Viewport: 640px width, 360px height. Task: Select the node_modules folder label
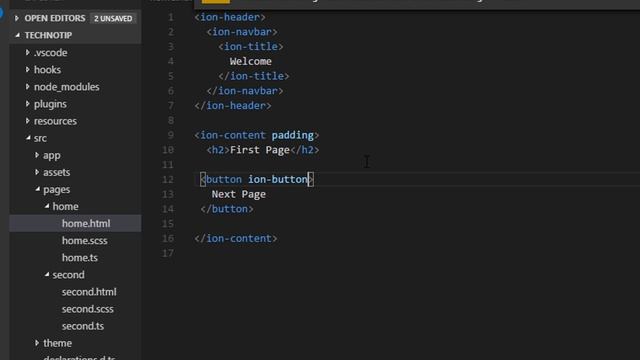67,87
